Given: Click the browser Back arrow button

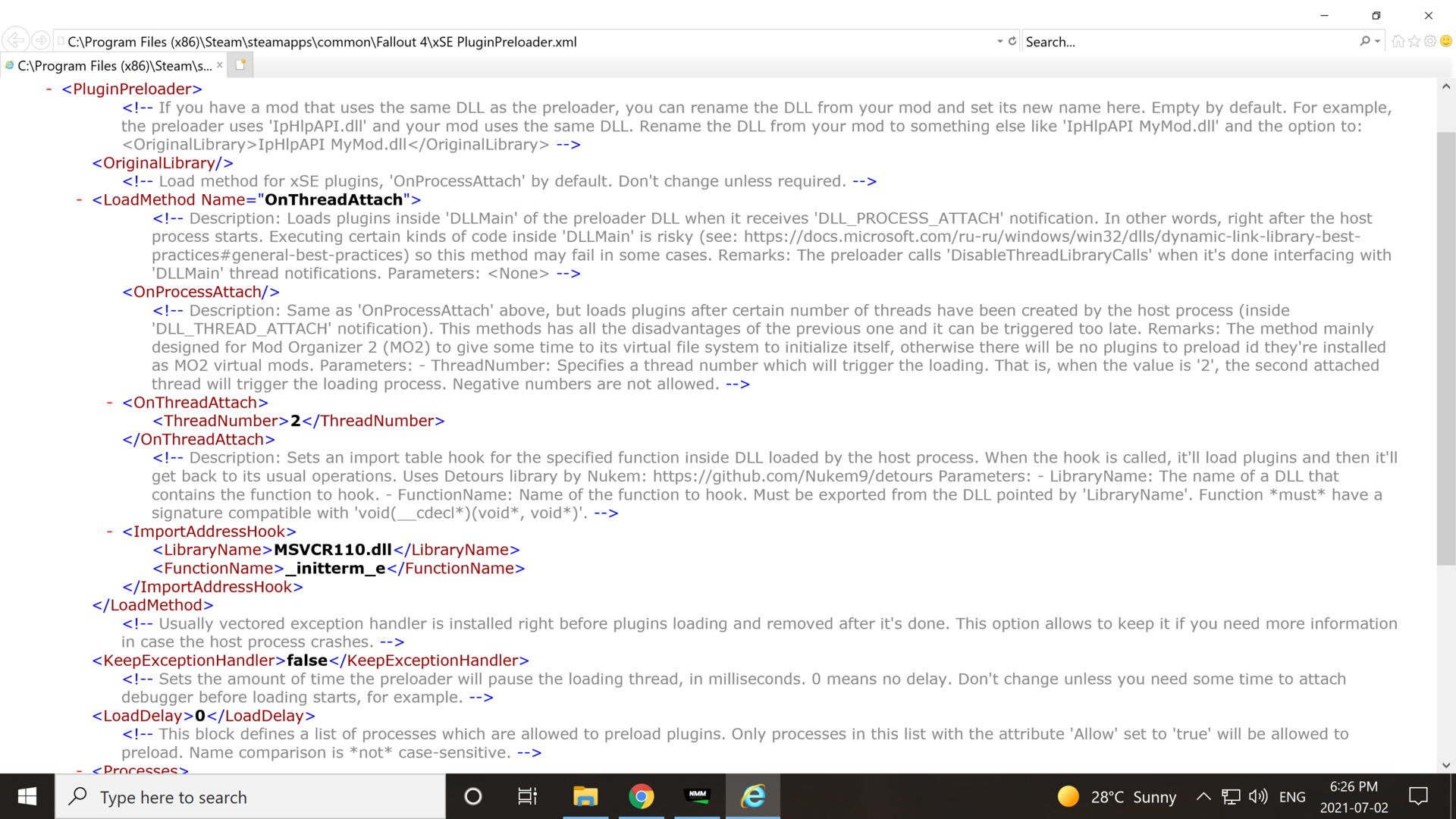Looking at the screenshot, I should tap(15, 41).
